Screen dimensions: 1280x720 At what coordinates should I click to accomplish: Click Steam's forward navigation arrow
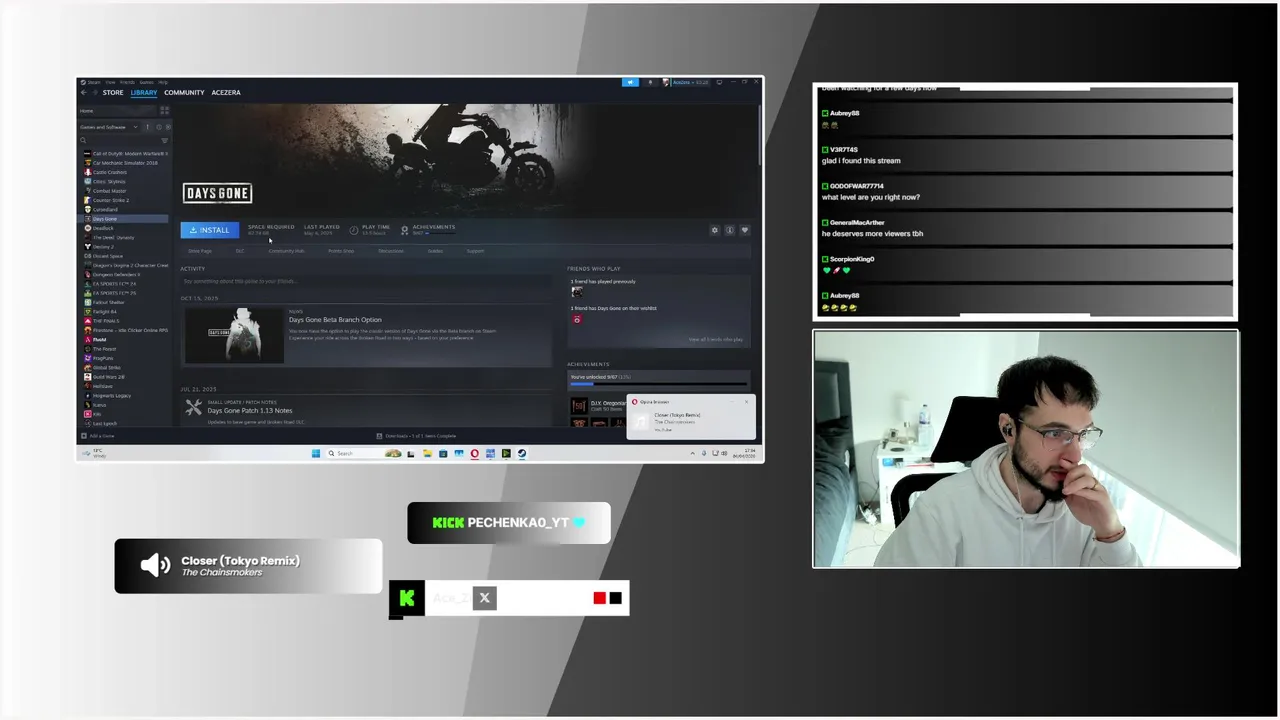click(95, 93)
